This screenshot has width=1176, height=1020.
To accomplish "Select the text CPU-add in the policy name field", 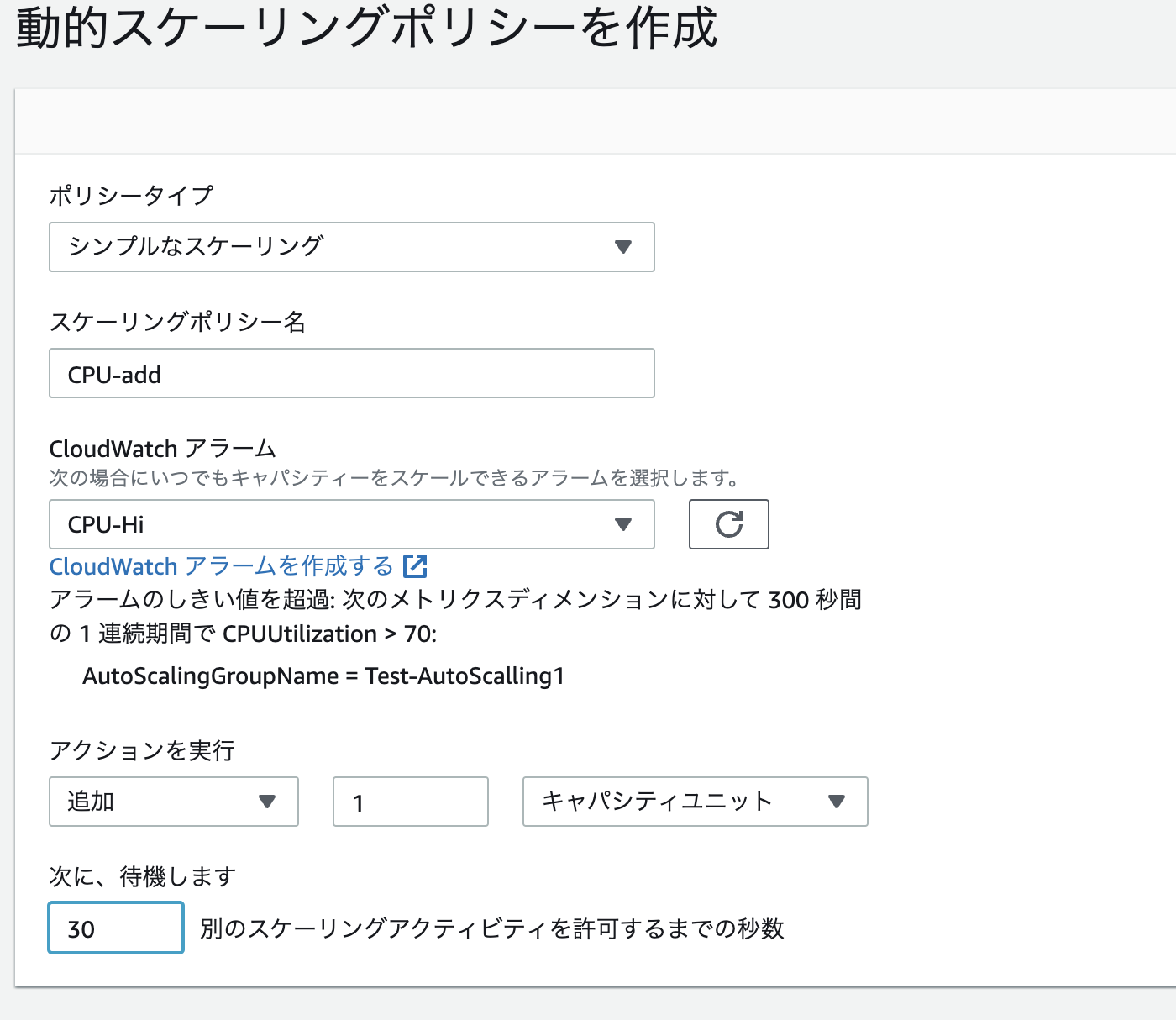I will click(x=114, y=375).
